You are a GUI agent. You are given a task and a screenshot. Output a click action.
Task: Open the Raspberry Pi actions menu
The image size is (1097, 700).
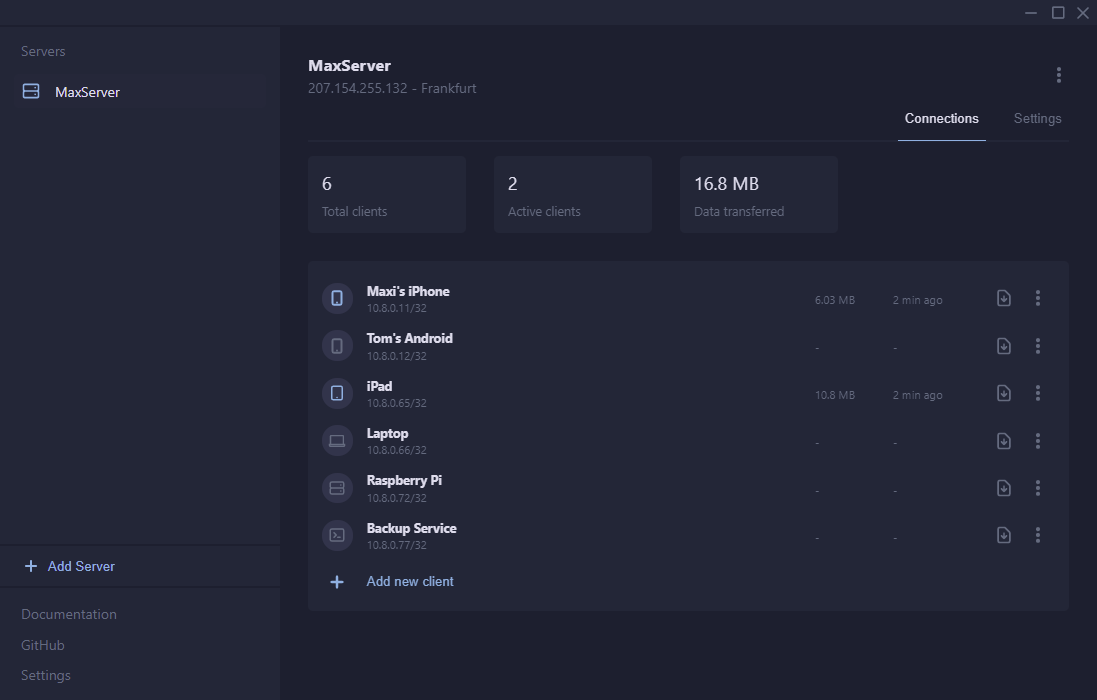tap(1037, 488)
